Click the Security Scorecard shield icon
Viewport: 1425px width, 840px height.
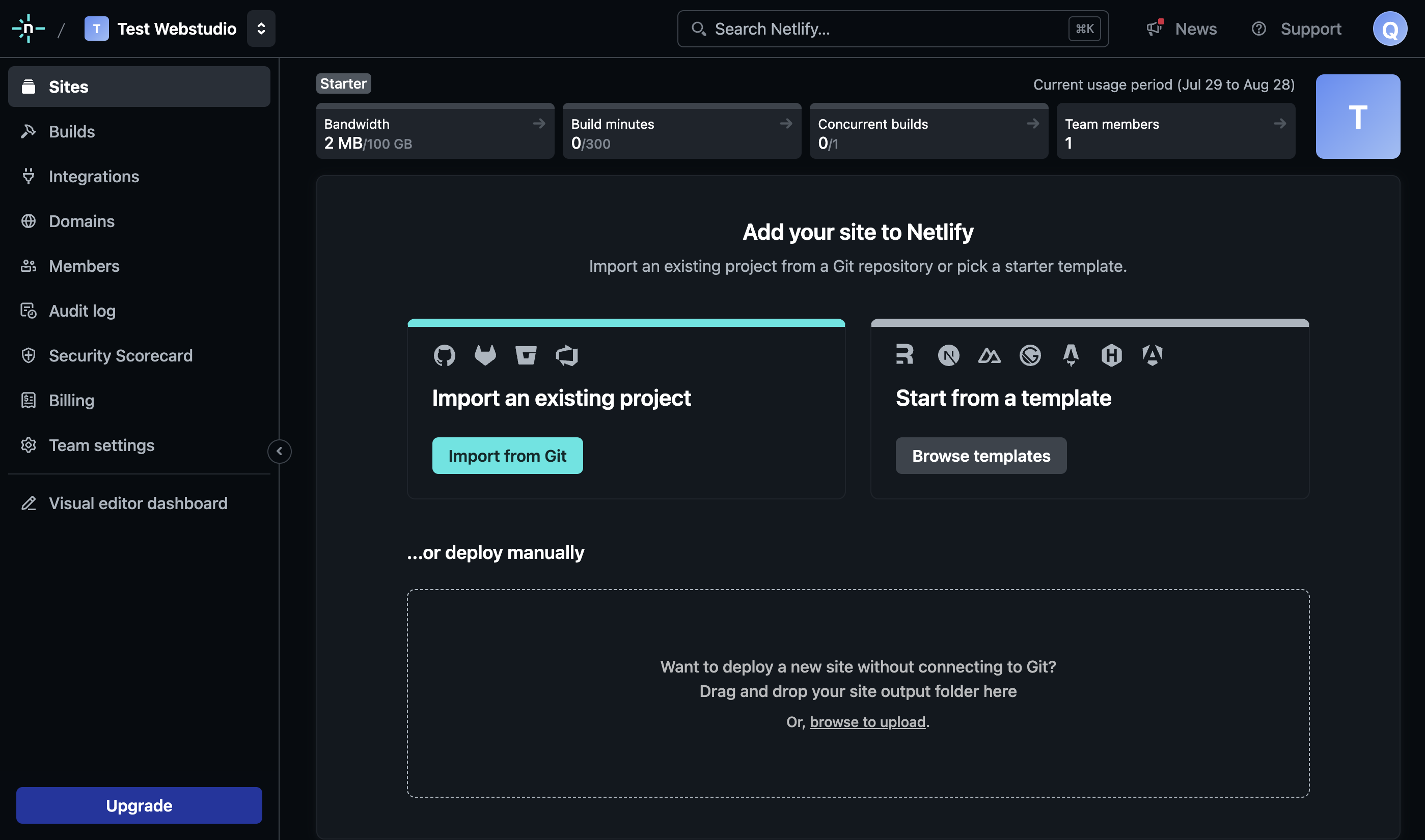(x=29, y=355)
